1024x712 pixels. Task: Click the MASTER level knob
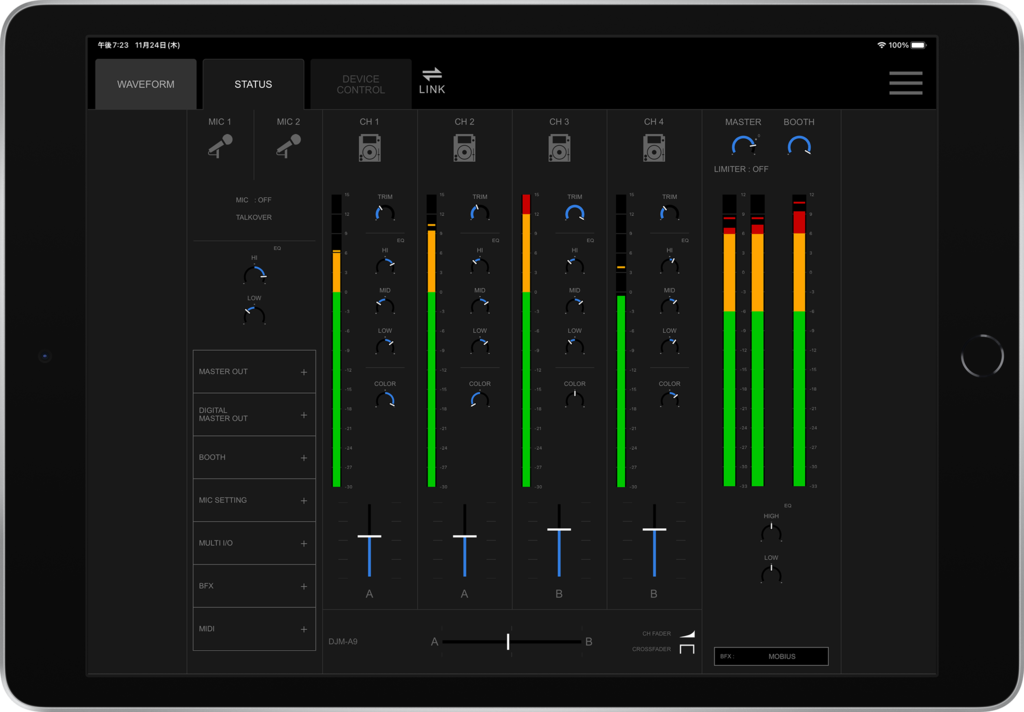743,147
